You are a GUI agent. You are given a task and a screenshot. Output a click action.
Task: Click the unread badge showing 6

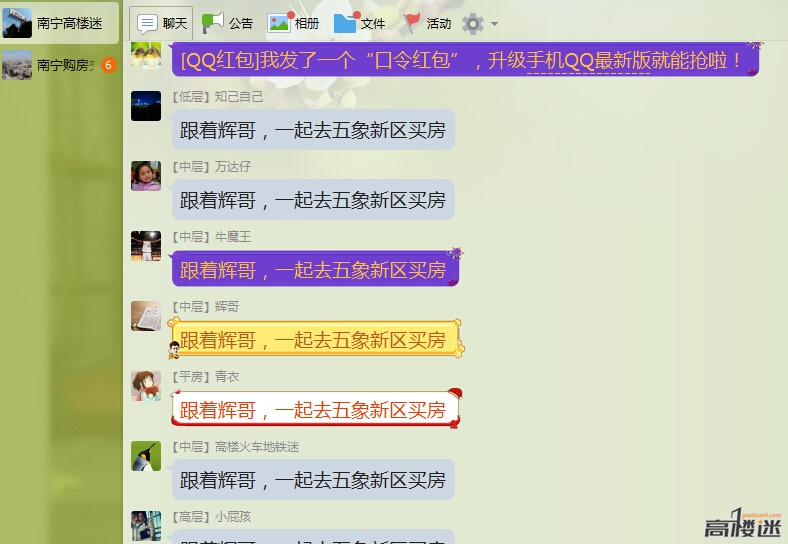tap(109, 65)
